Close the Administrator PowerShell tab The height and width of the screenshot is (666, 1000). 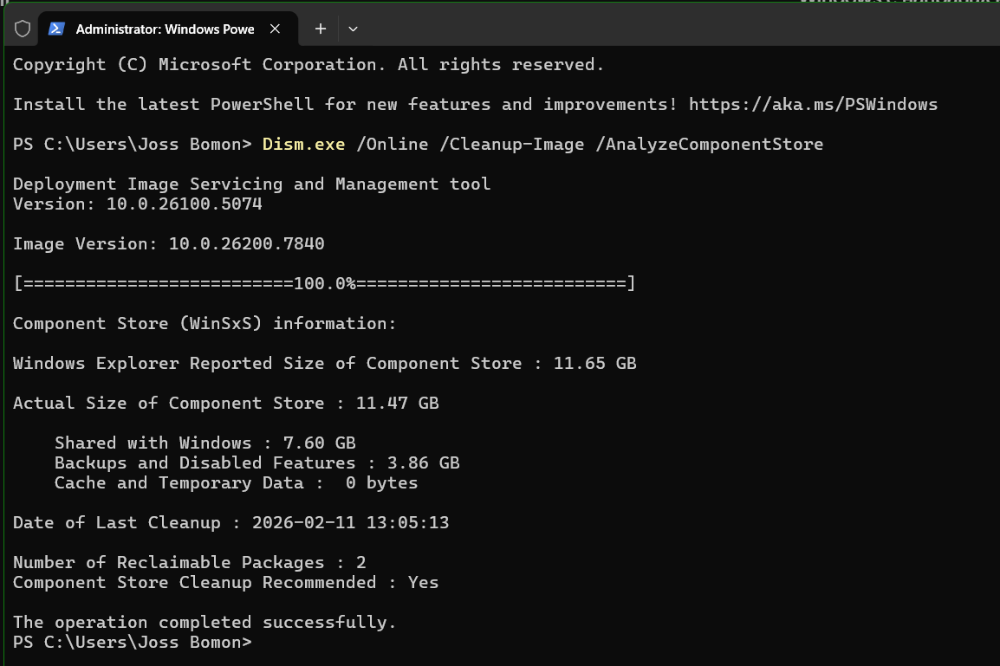275,29
